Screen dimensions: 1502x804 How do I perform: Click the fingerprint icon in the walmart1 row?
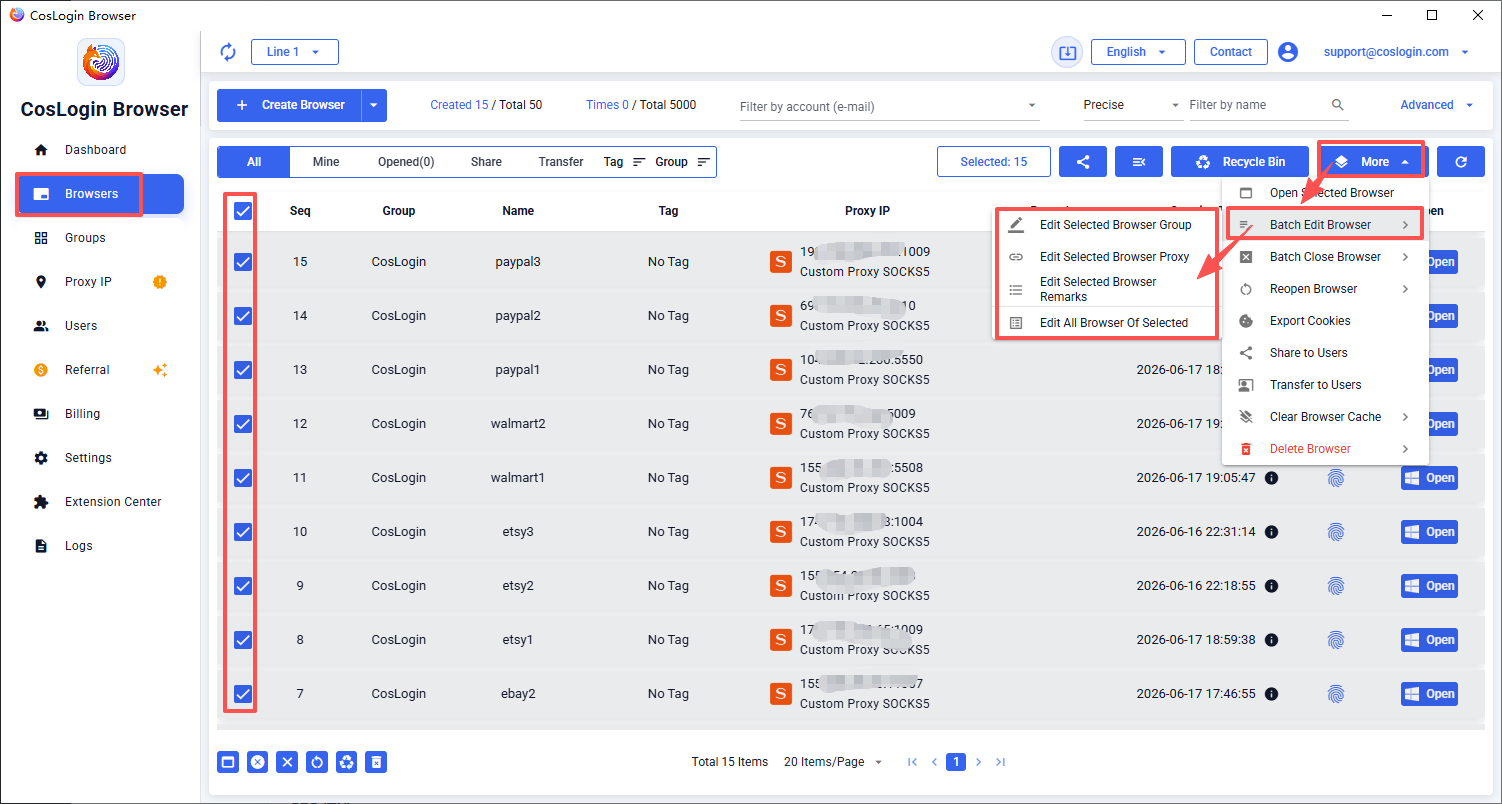1336,478
